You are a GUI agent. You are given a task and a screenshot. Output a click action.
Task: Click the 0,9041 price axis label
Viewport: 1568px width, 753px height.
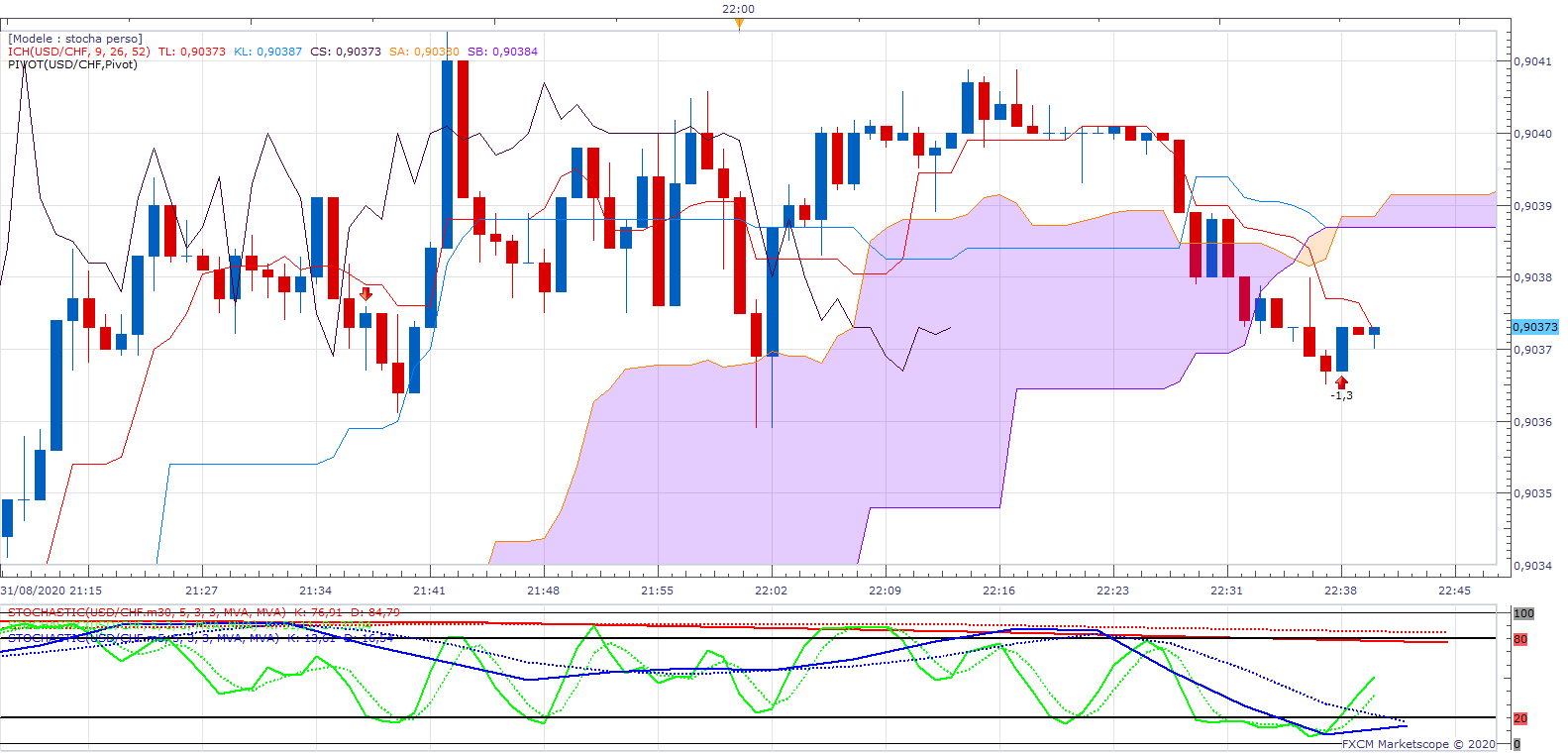click(x=1532, y=61)
